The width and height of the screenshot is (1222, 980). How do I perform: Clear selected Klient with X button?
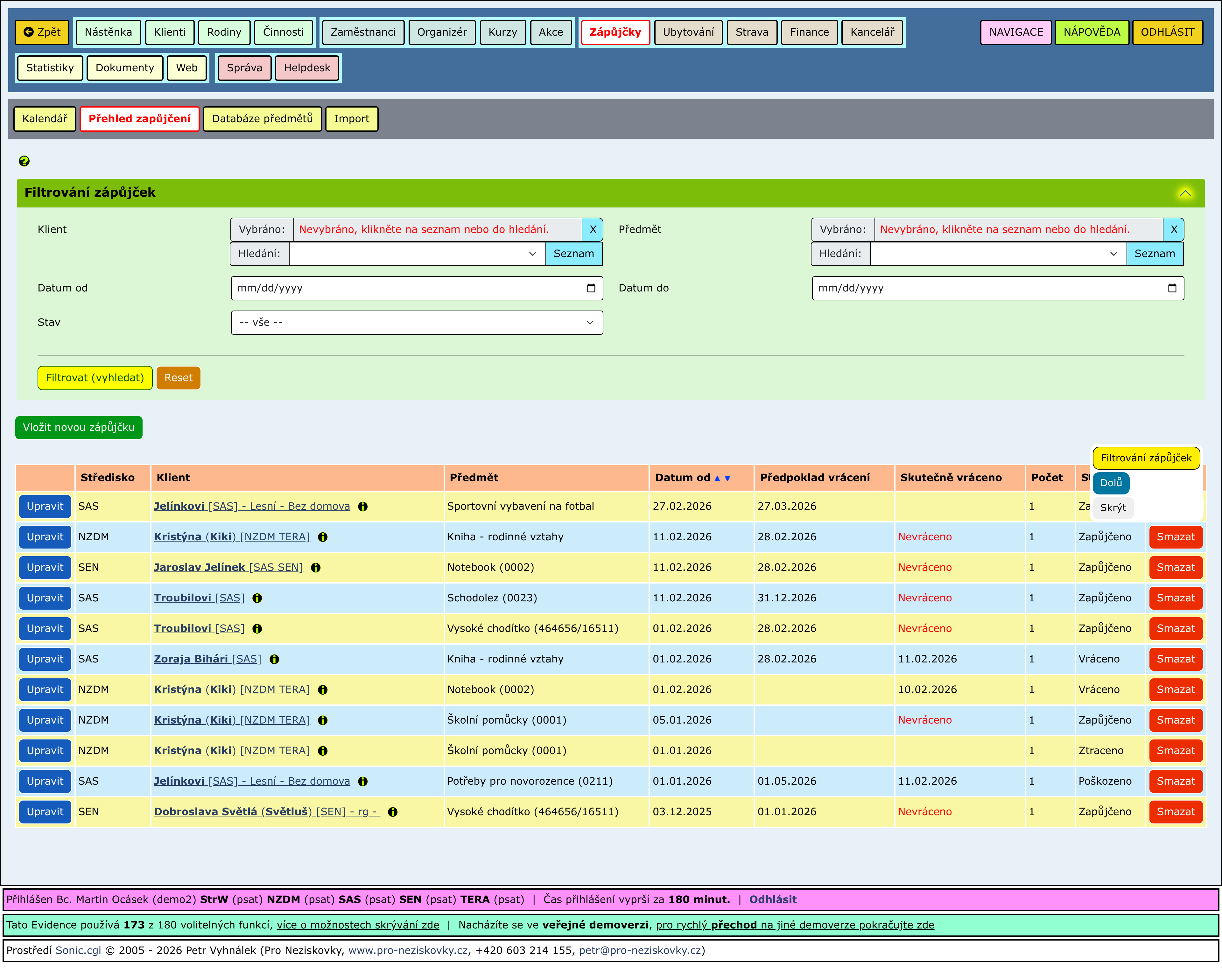[x=592, y=229]
